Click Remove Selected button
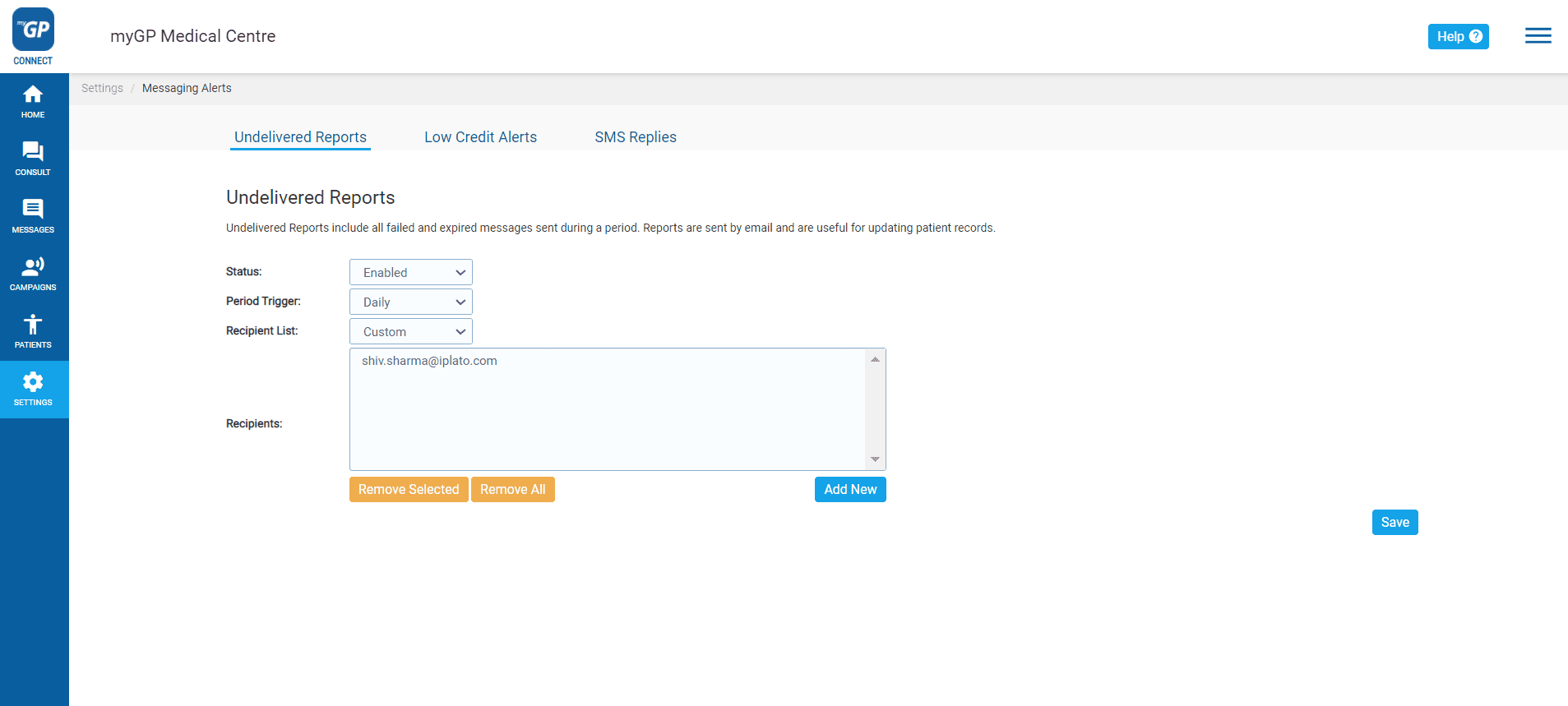Viewport: 1568px width, 706px height. 409,490
